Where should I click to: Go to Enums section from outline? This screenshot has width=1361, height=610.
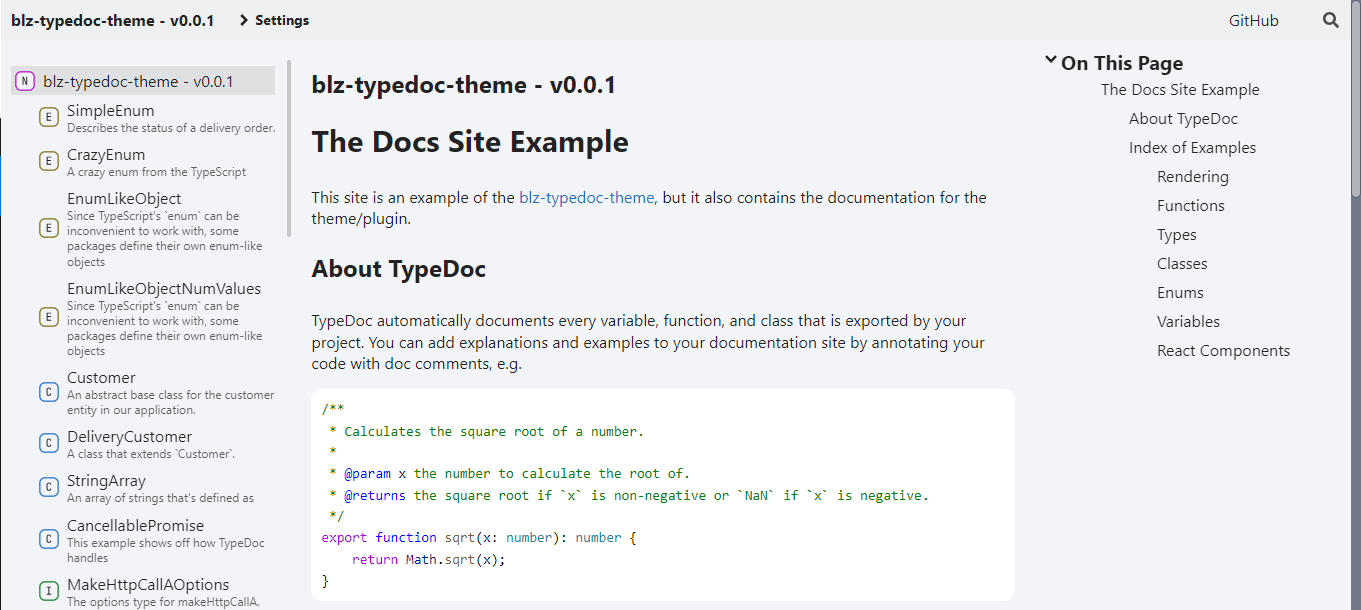[x=1180, y=292]
